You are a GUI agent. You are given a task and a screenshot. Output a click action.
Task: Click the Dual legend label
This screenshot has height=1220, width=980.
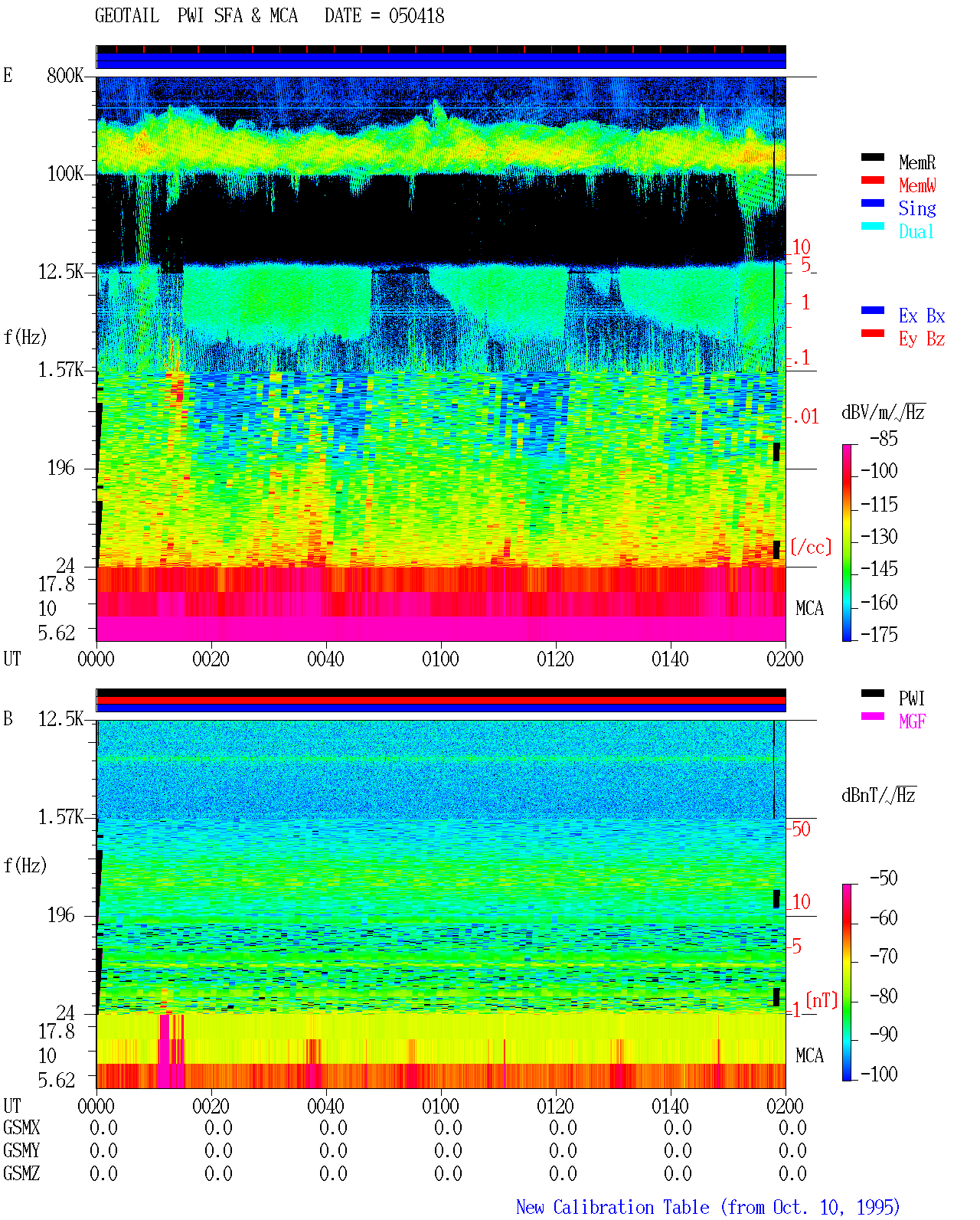click(x=917, y=231)
